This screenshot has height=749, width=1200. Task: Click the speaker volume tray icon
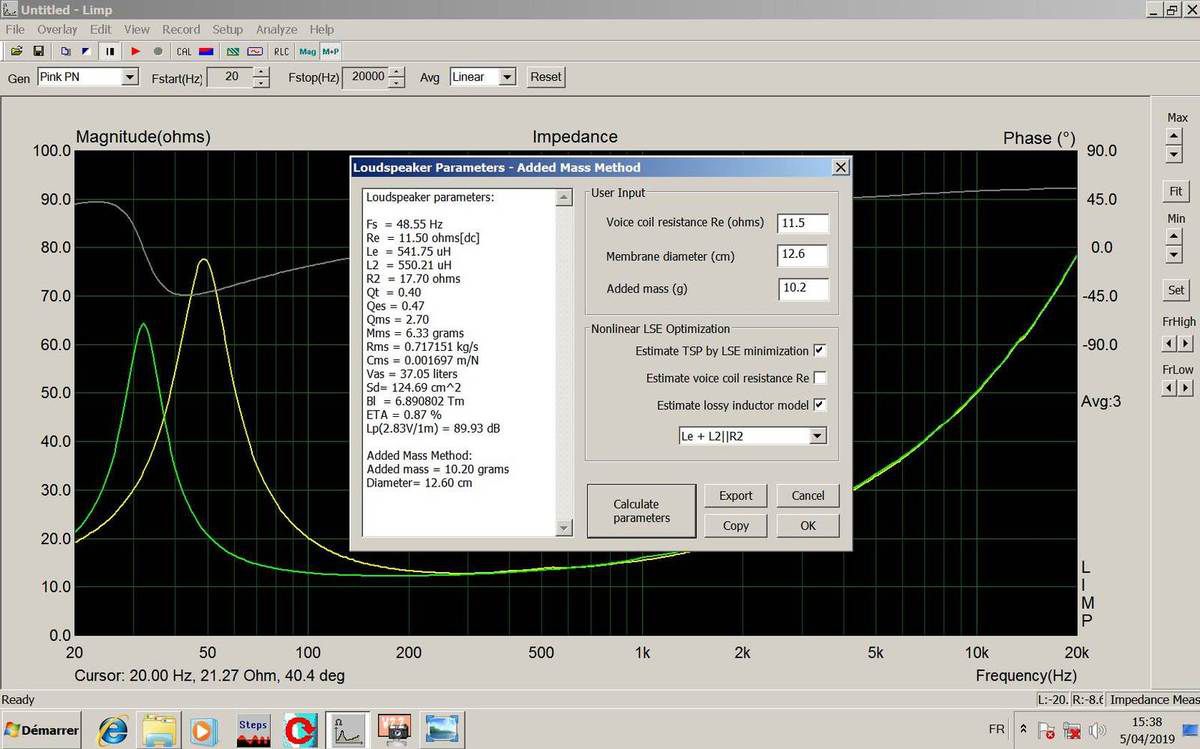click(1096, 731)
